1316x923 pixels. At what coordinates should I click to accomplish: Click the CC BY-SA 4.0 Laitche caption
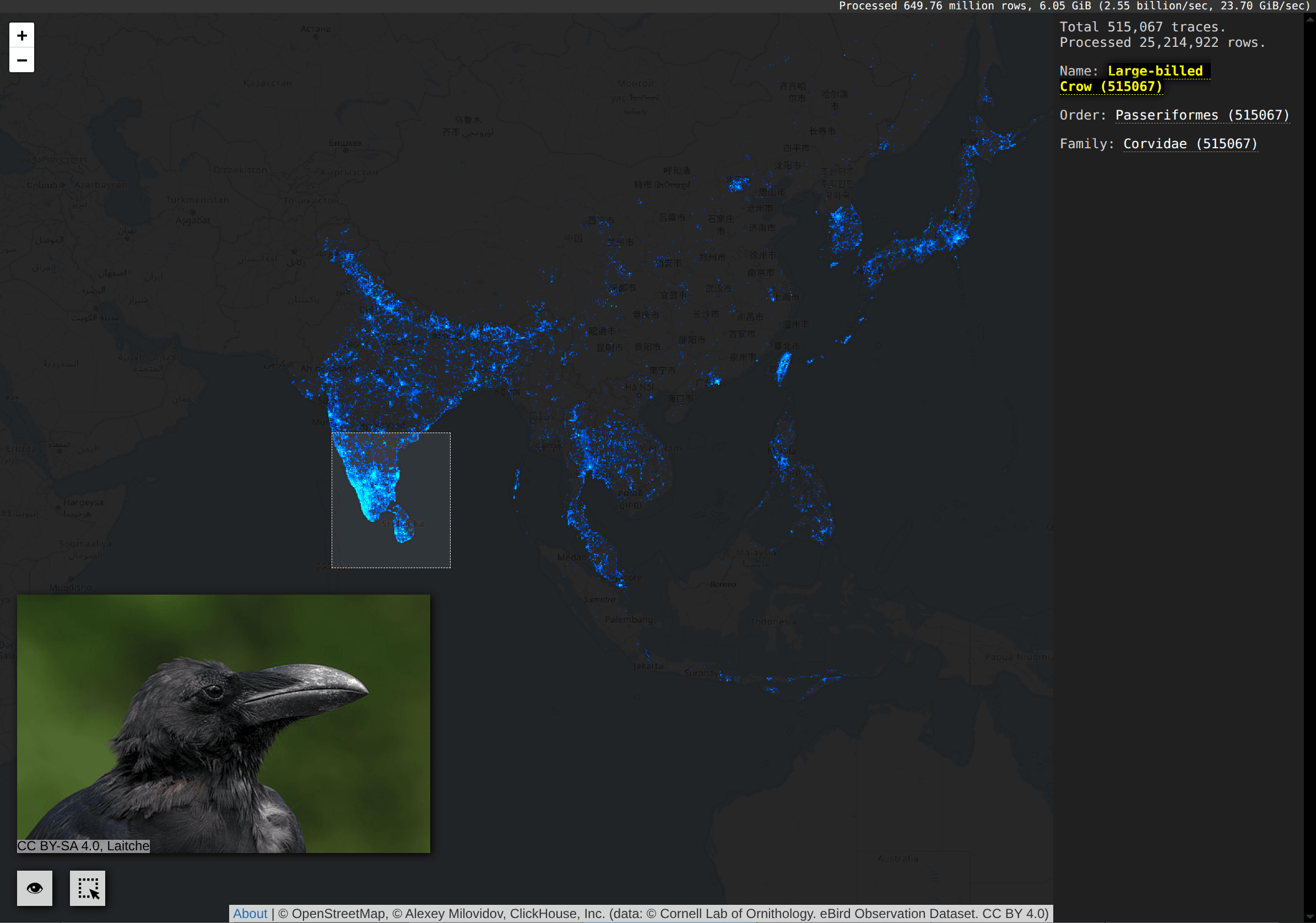click(x=84, y=846)
